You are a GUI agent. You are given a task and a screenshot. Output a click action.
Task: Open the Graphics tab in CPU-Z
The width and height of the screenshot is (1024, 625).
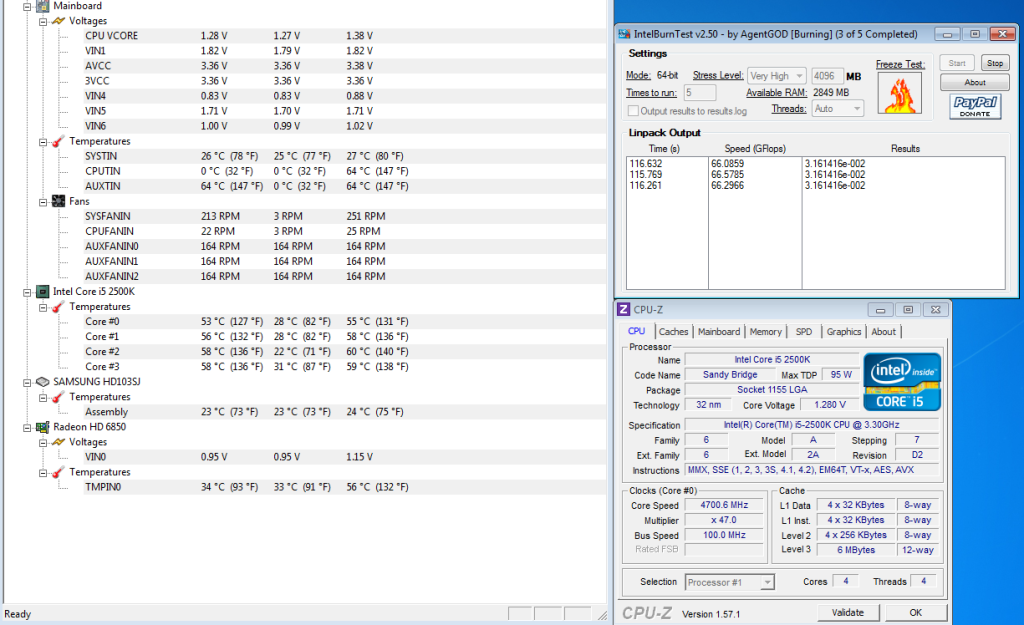[x=843, y=332]
